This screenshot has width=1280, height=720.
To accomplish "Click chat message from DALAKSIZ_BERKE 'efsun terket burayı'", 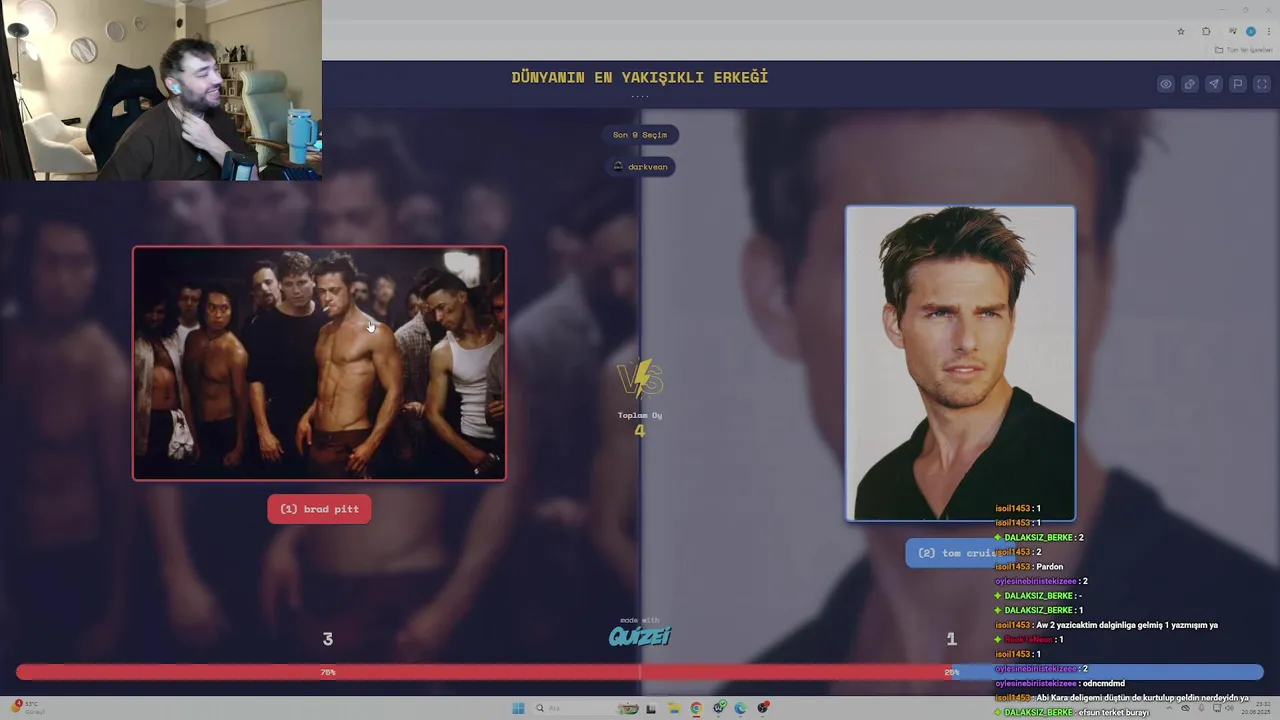I will [1071, 712].
